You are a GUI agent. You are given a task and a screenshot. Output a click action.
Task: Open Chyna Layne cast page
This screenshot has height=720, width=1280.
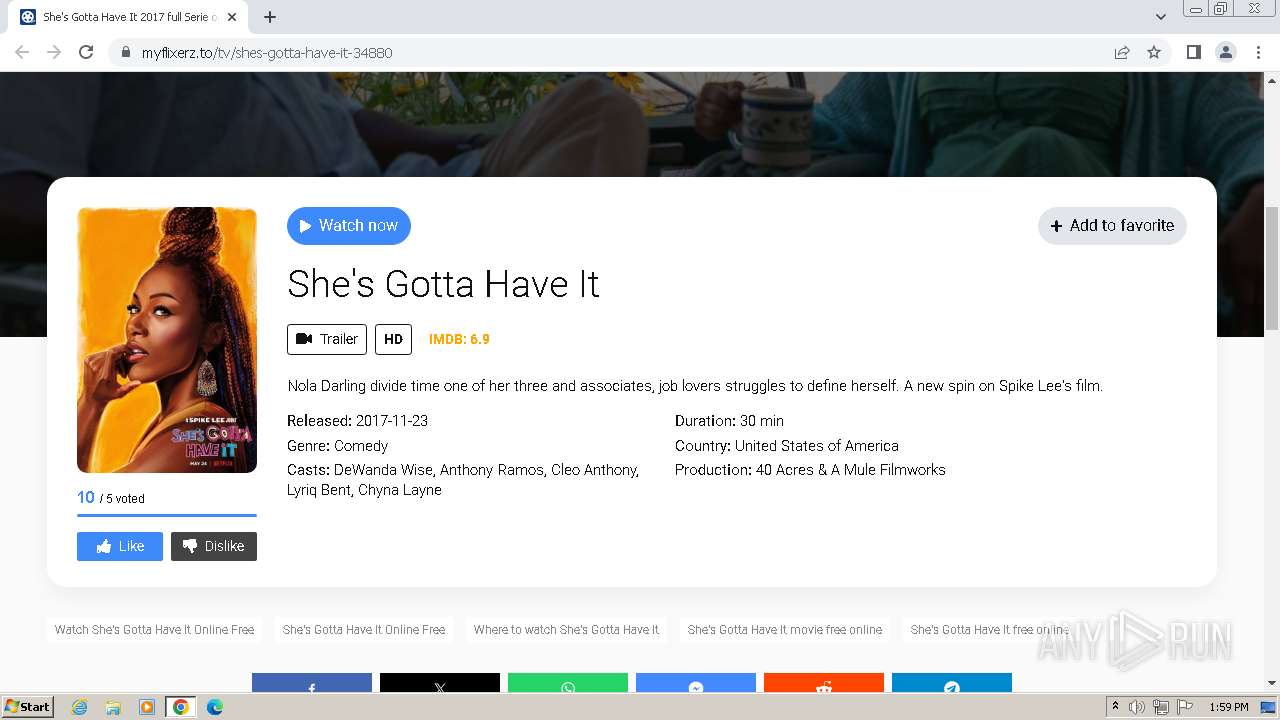click(x=400, y=490)
